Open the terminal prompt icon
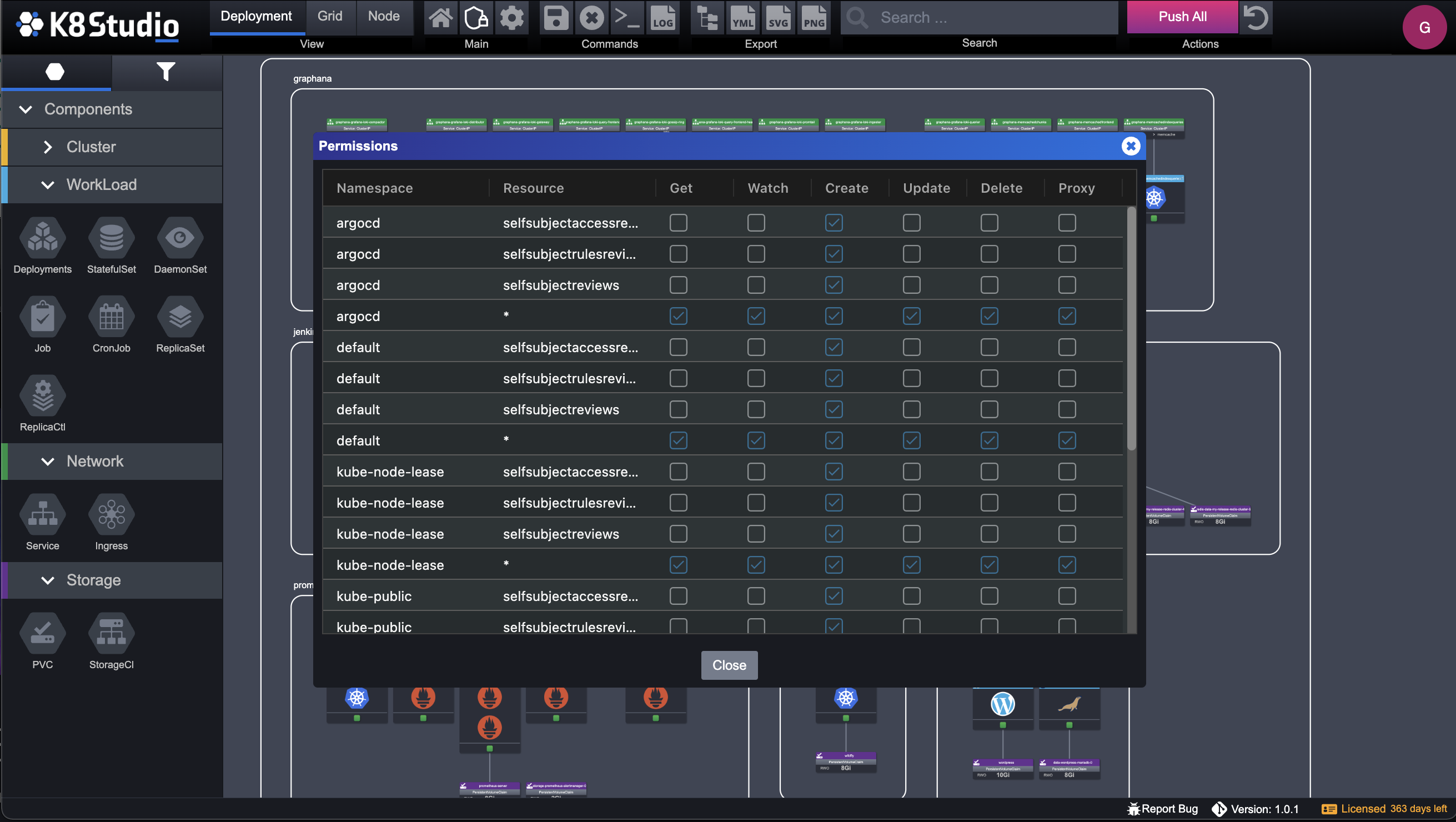 click(627, 18)
